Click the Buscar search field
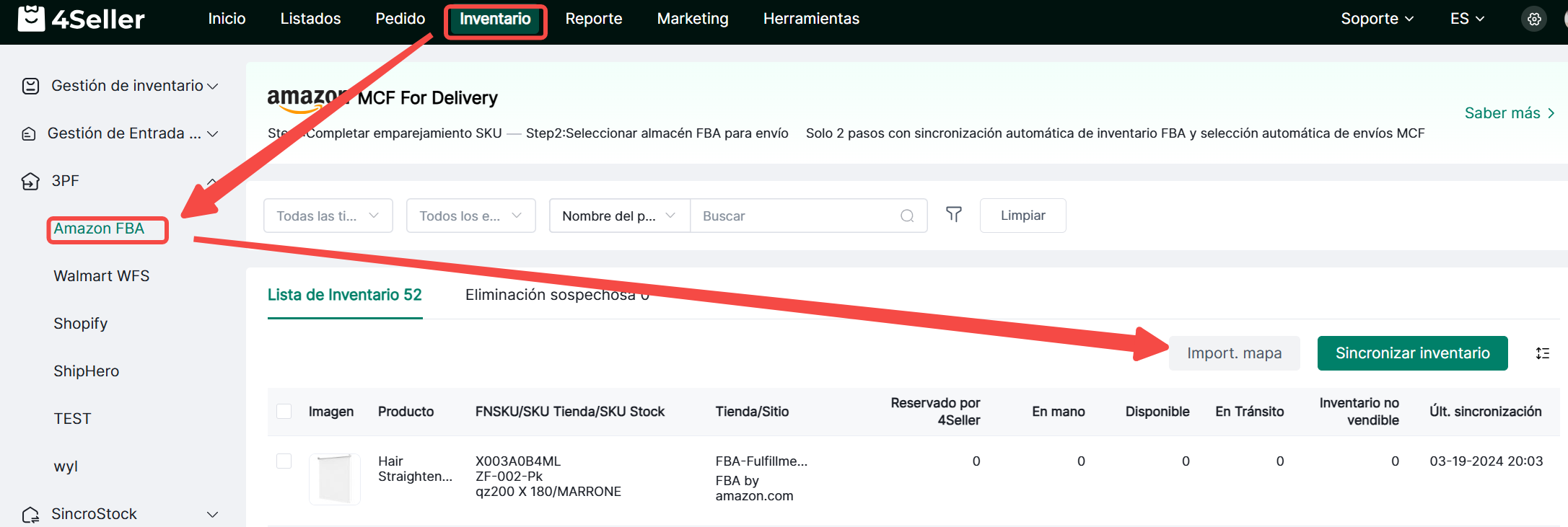1568x527 pixels. pyautogui.click(x=797, y=216)
